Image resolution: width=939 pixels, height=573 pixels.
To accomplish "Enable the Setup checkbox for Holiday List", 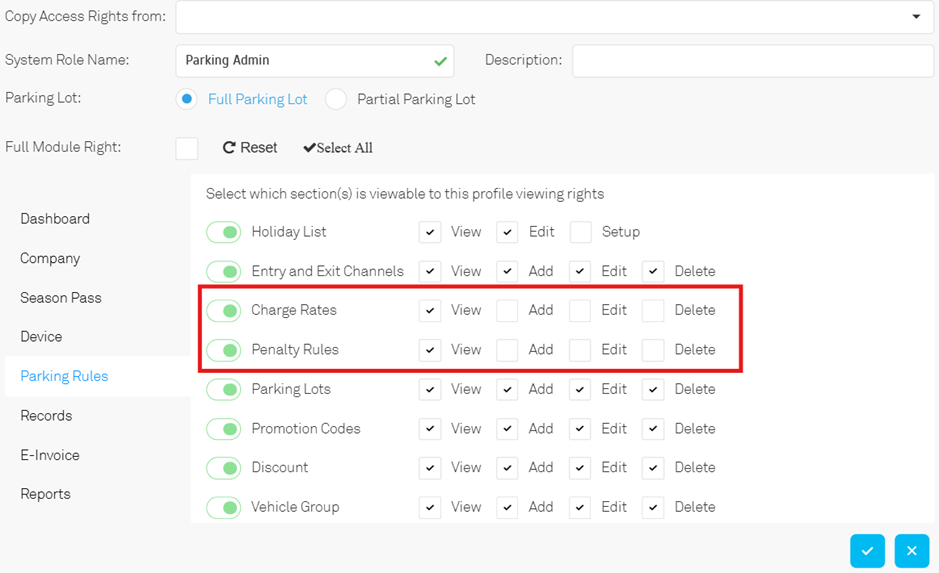I will [x=581, y=232].
